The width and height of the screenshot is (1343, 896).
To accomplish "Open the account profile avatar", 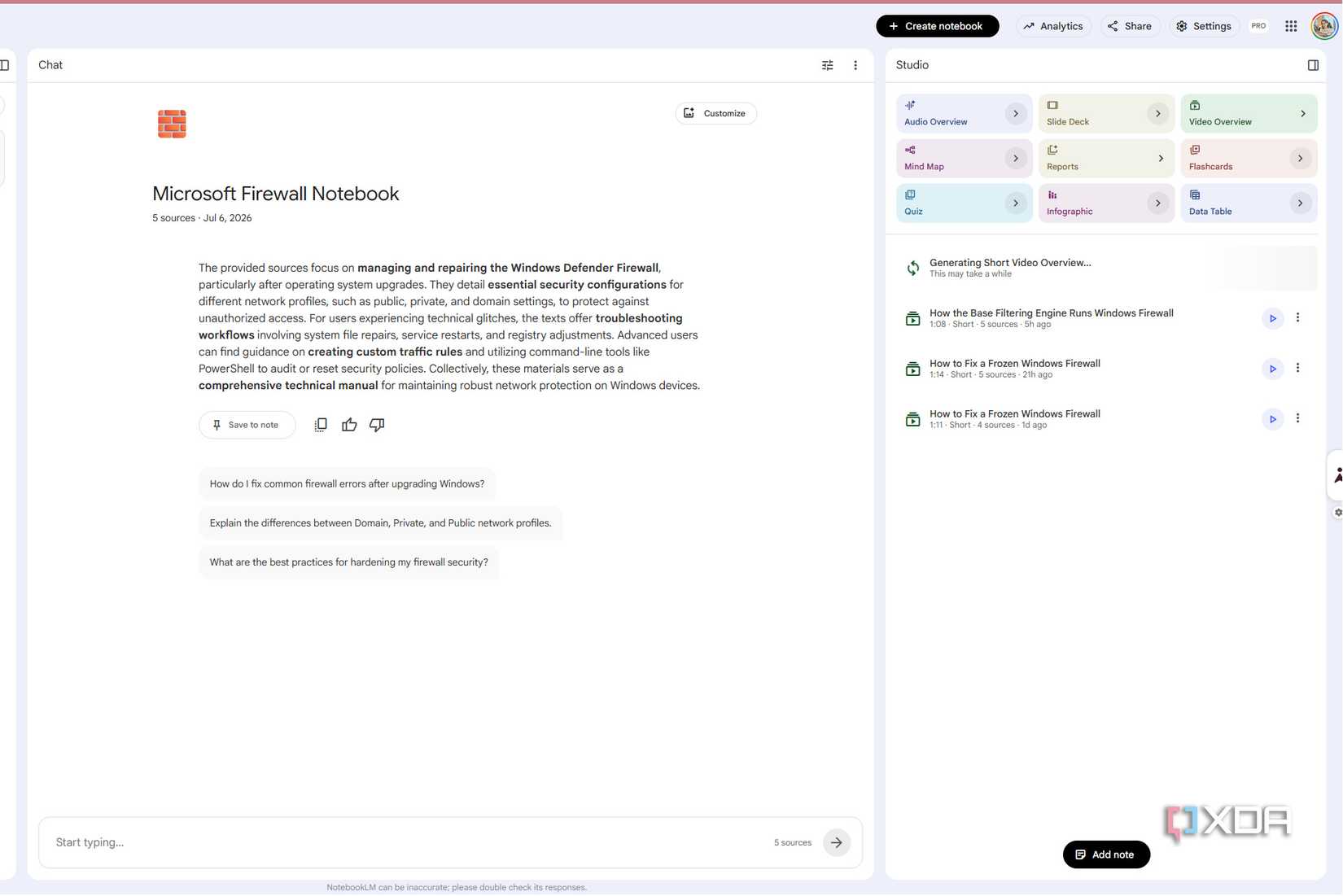I will point(1324,26).
